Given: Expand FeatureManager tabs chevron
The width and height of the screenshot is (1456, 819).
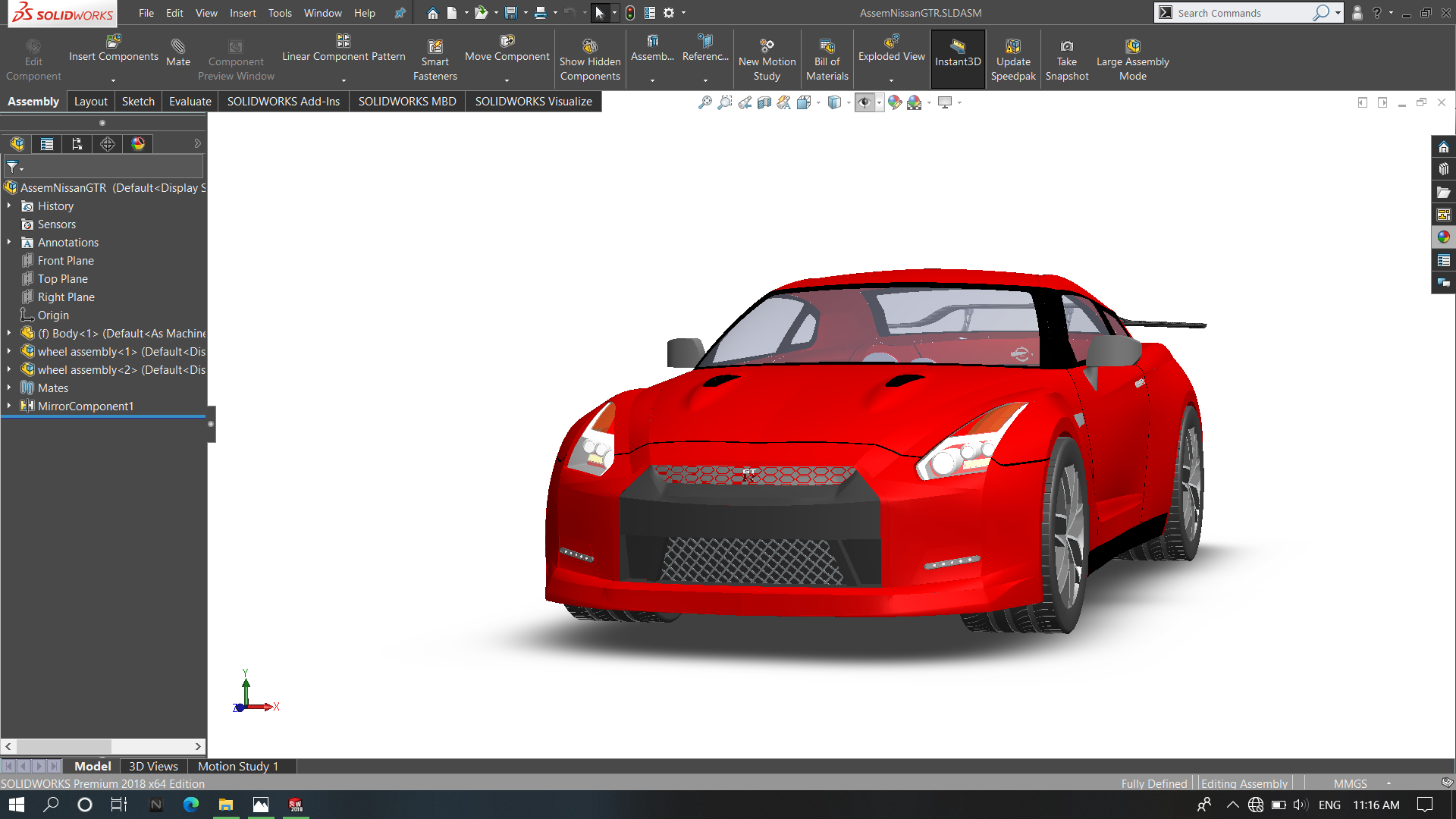Looking at the screenshot, I should [x=197, y=143].
